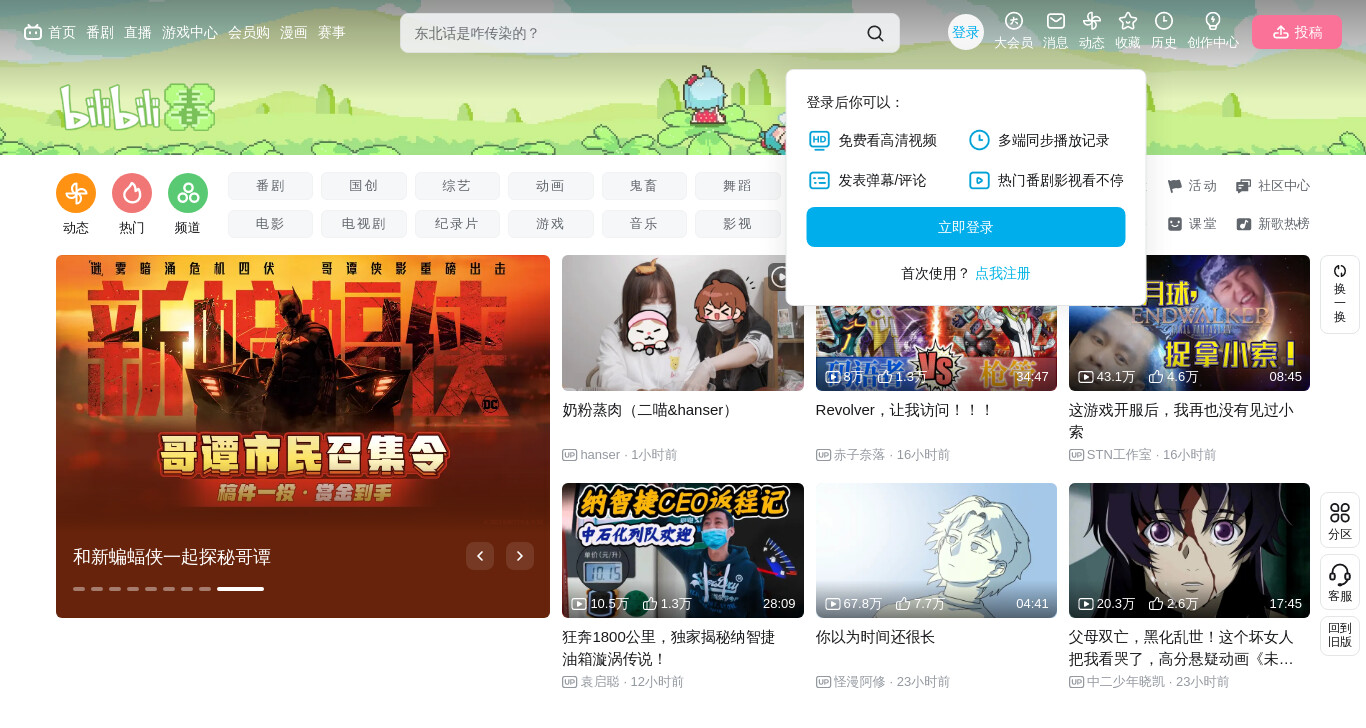The height and width of the screenshot is (728, 1366).
Task: Click 回到旧版 button
Action: click(1340, 635)
